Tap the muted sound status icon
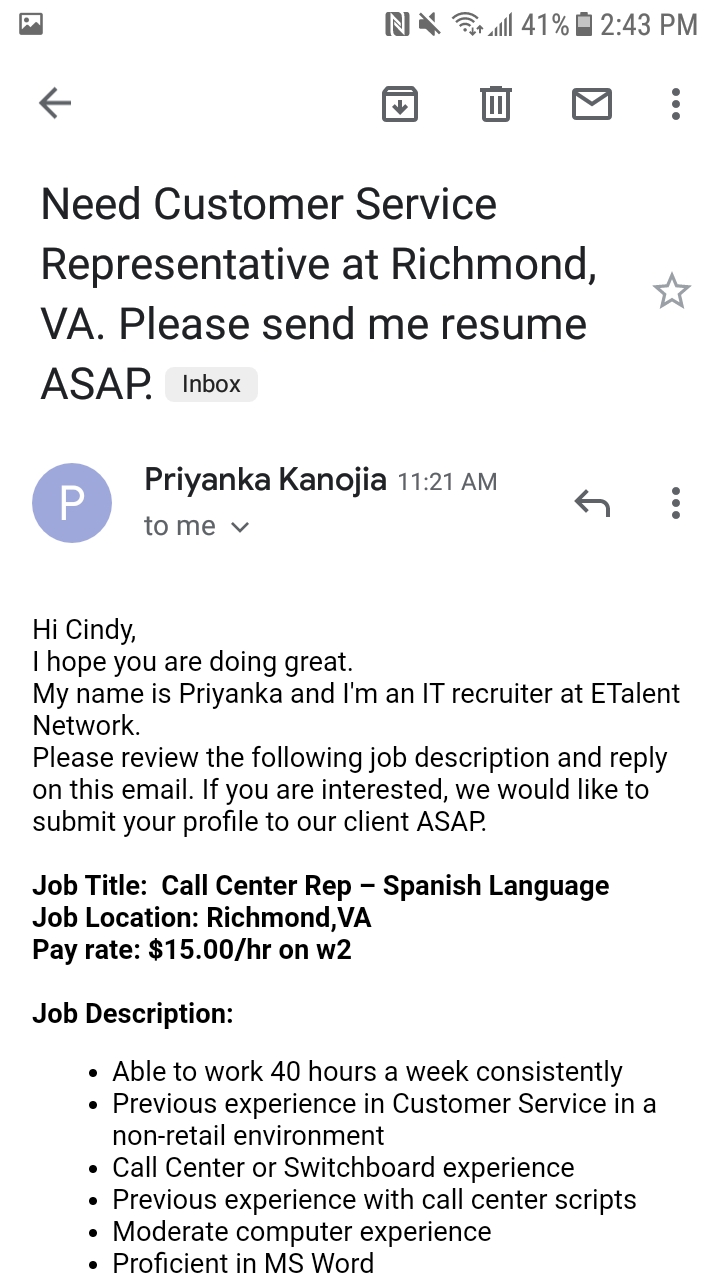Viewport: 720px width, 1280px height. tap(430, 24)
